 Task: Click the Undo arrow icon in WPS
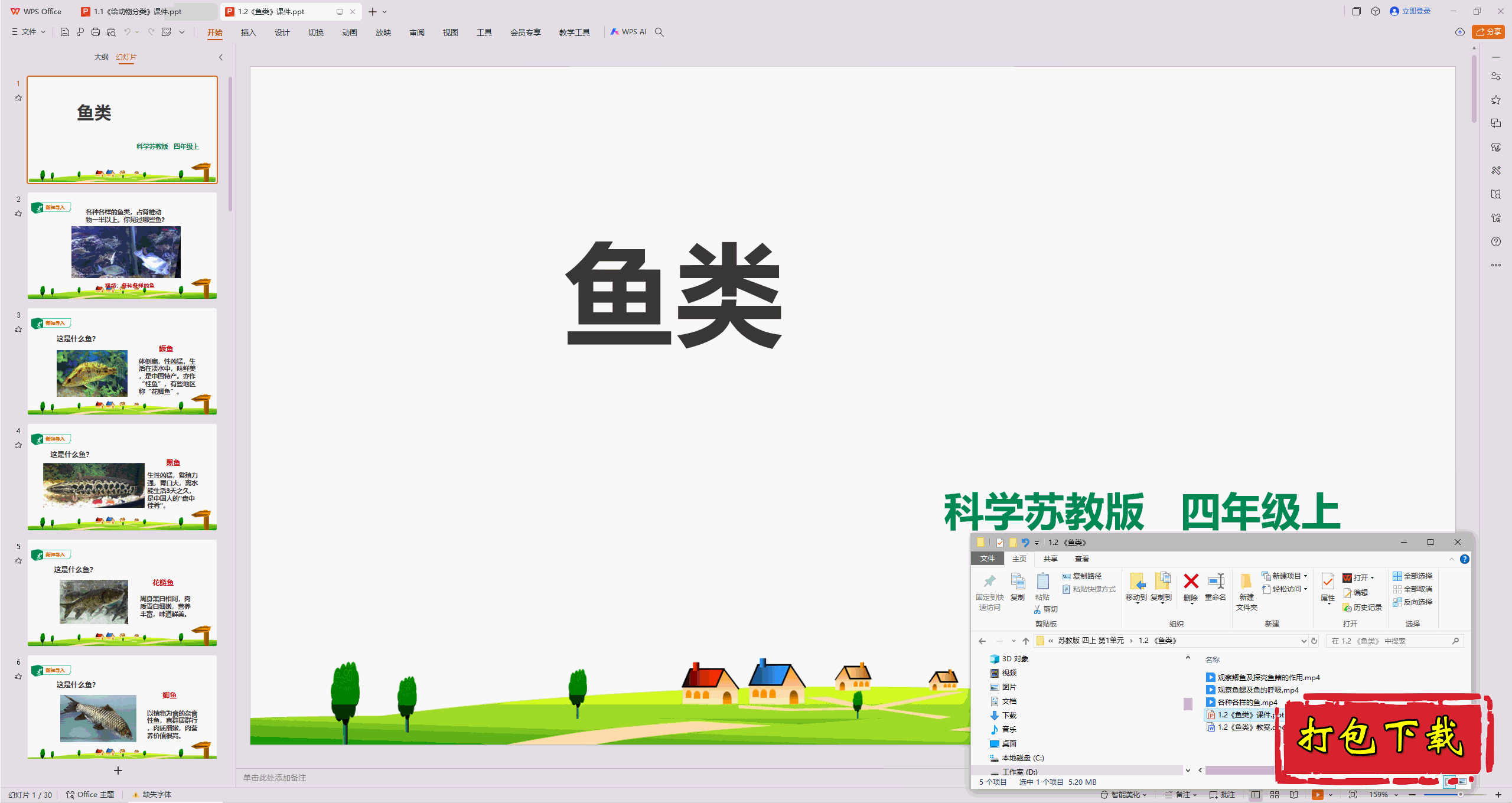click(x=127, y=32)
